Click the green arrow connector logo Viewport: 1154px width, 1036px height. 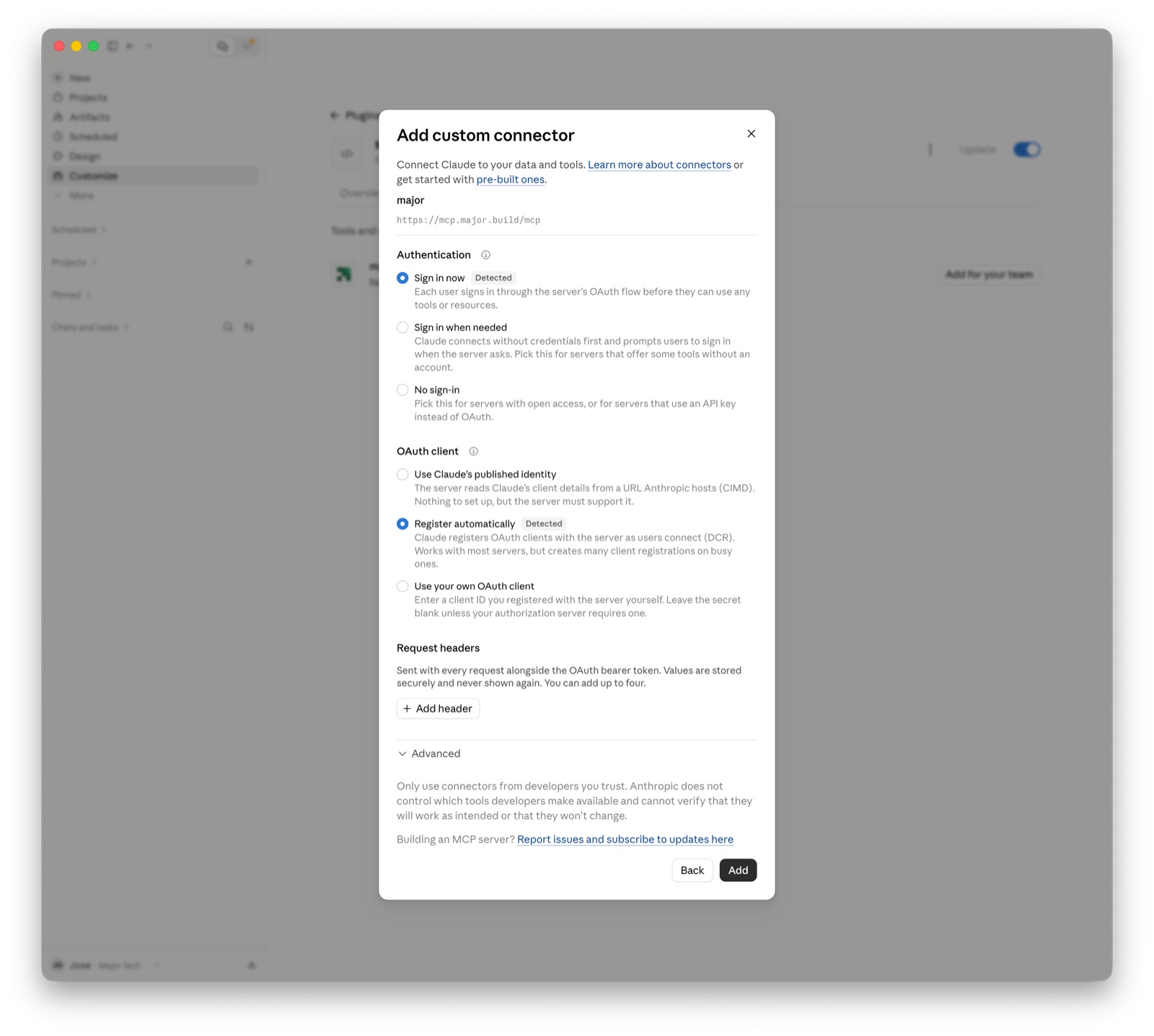pos(345,275)
